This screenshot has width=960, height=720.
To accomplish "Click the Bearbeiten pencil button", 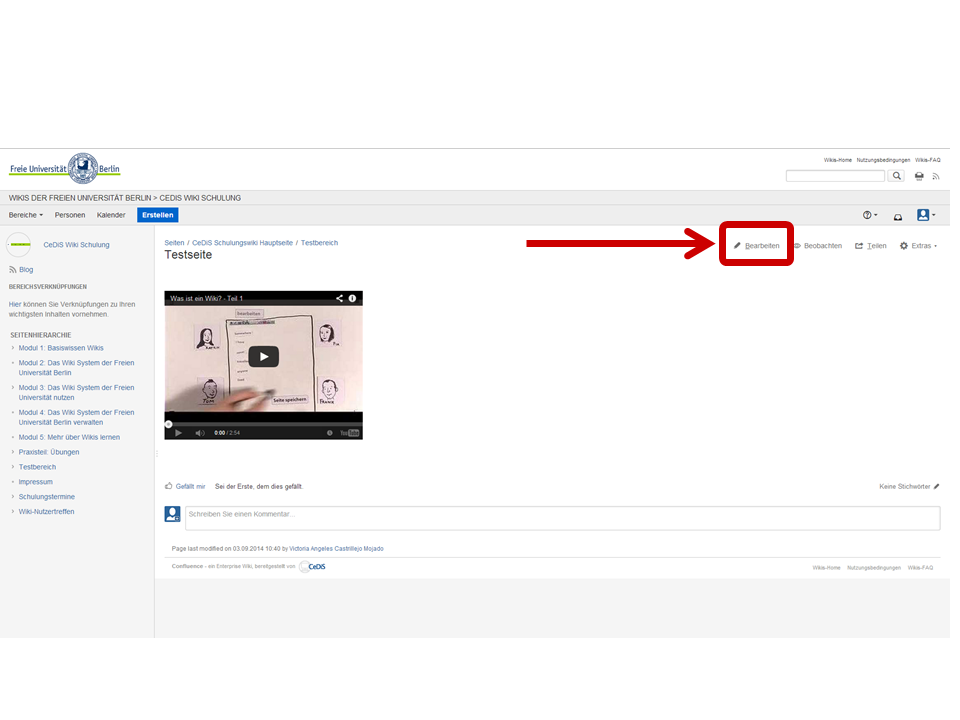I will coord(757,246).
